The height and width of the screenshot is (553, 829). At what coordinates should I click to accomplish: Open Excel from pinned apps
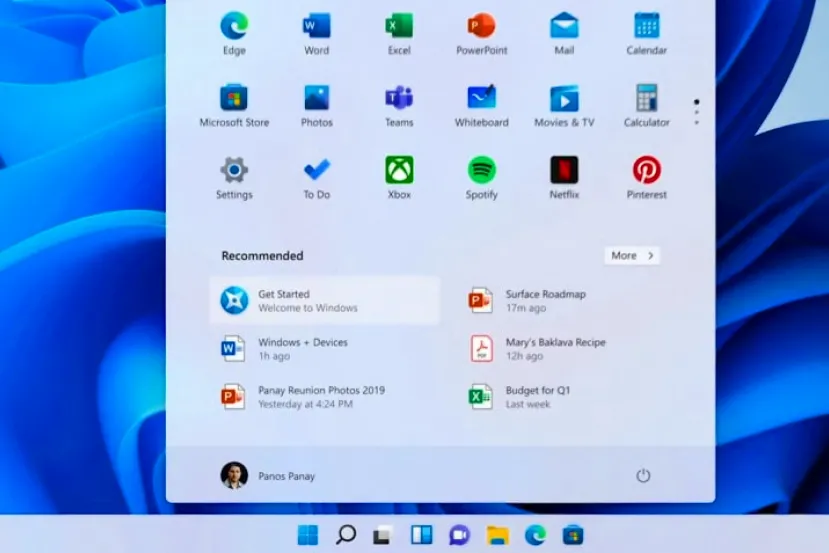click(x=399, y=34)
